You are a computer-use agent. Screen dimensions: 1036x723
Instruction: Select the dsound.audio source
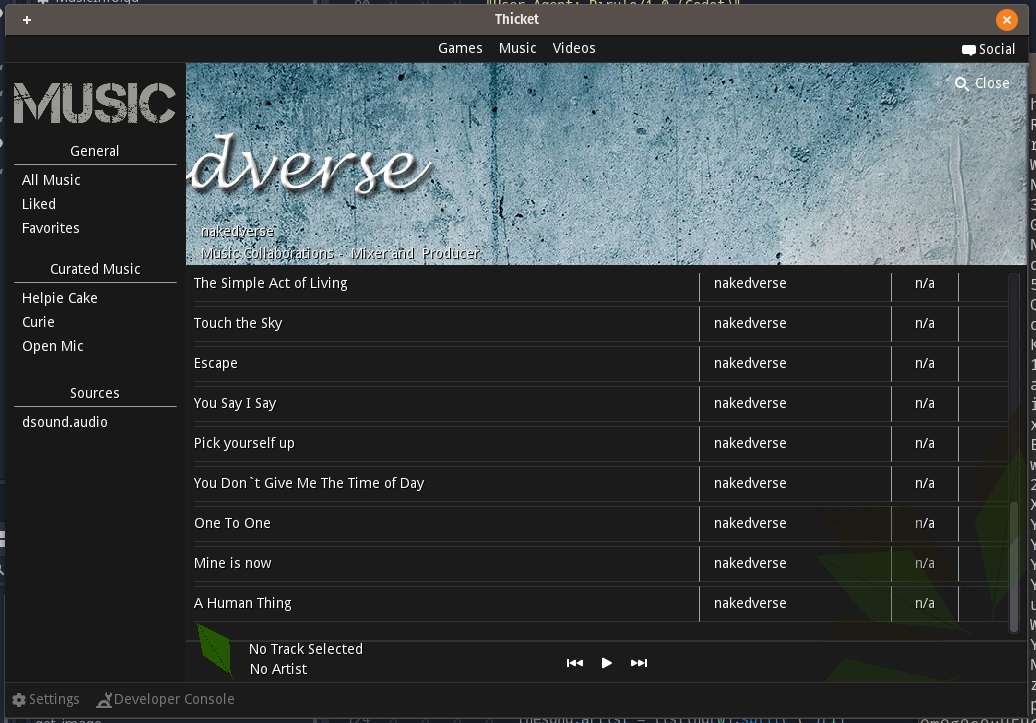pyautogui.click(x=65, y=422)
